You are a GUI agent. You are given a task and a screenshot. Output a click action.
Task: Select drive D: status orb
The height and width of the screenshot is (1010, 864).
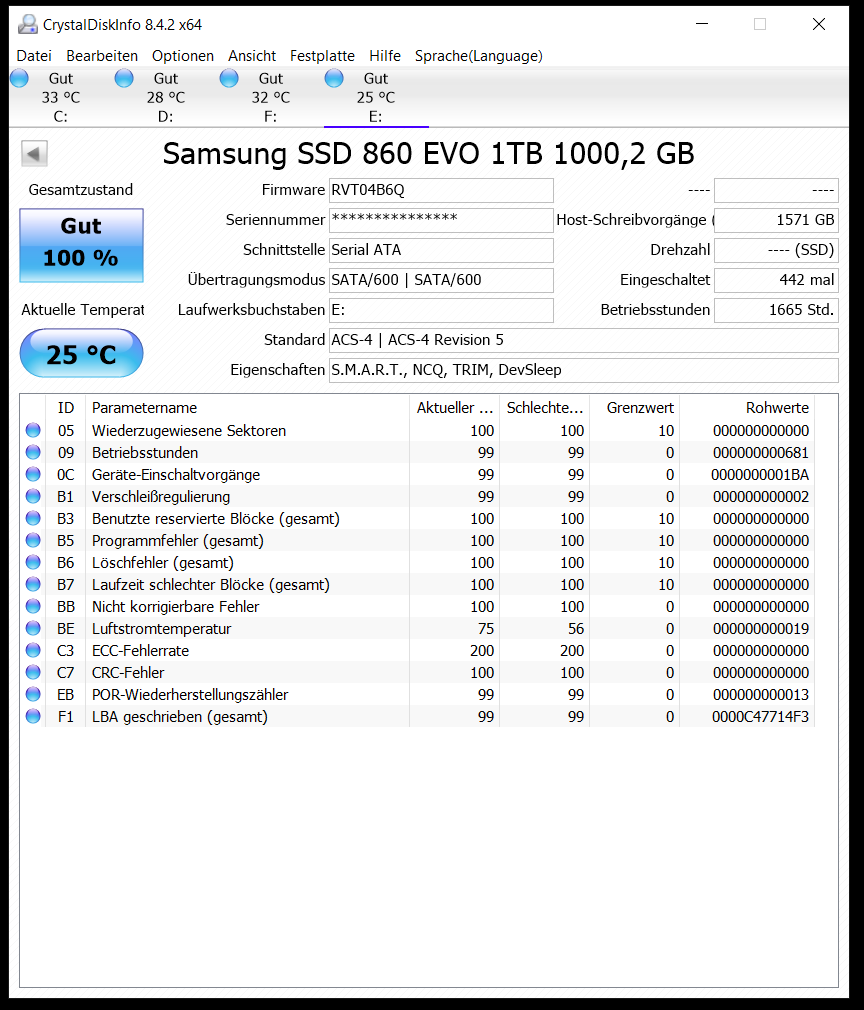124,79
